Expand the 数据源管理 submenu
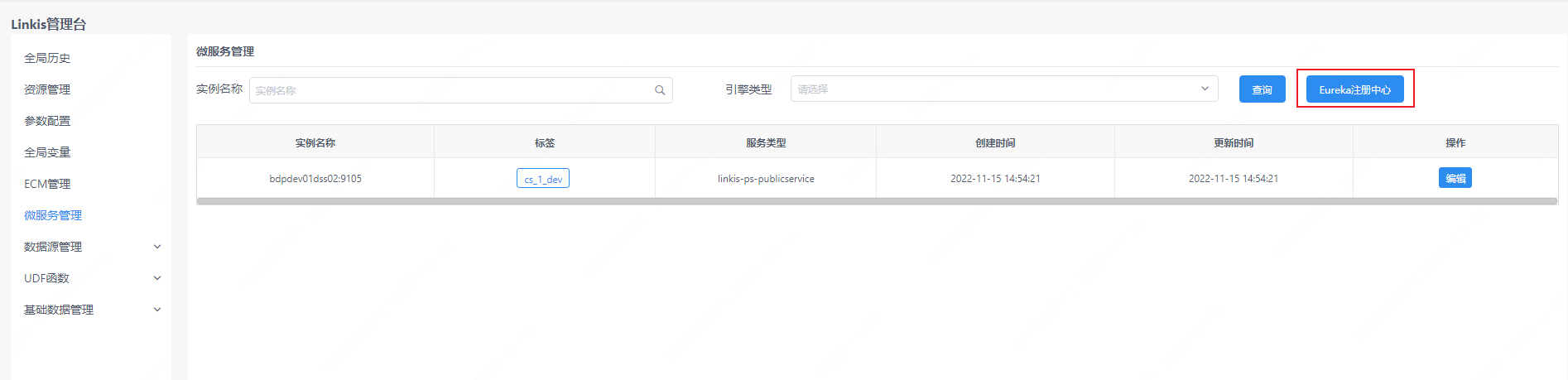This screenshot has height=380, width=1568. coord(91,247)
